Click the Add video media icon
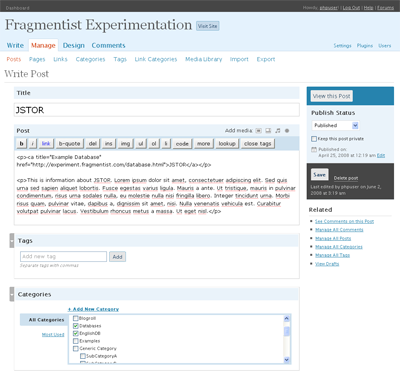Viewport: 400px width, 375px height. pyautogui.click(x=268, y=131)
